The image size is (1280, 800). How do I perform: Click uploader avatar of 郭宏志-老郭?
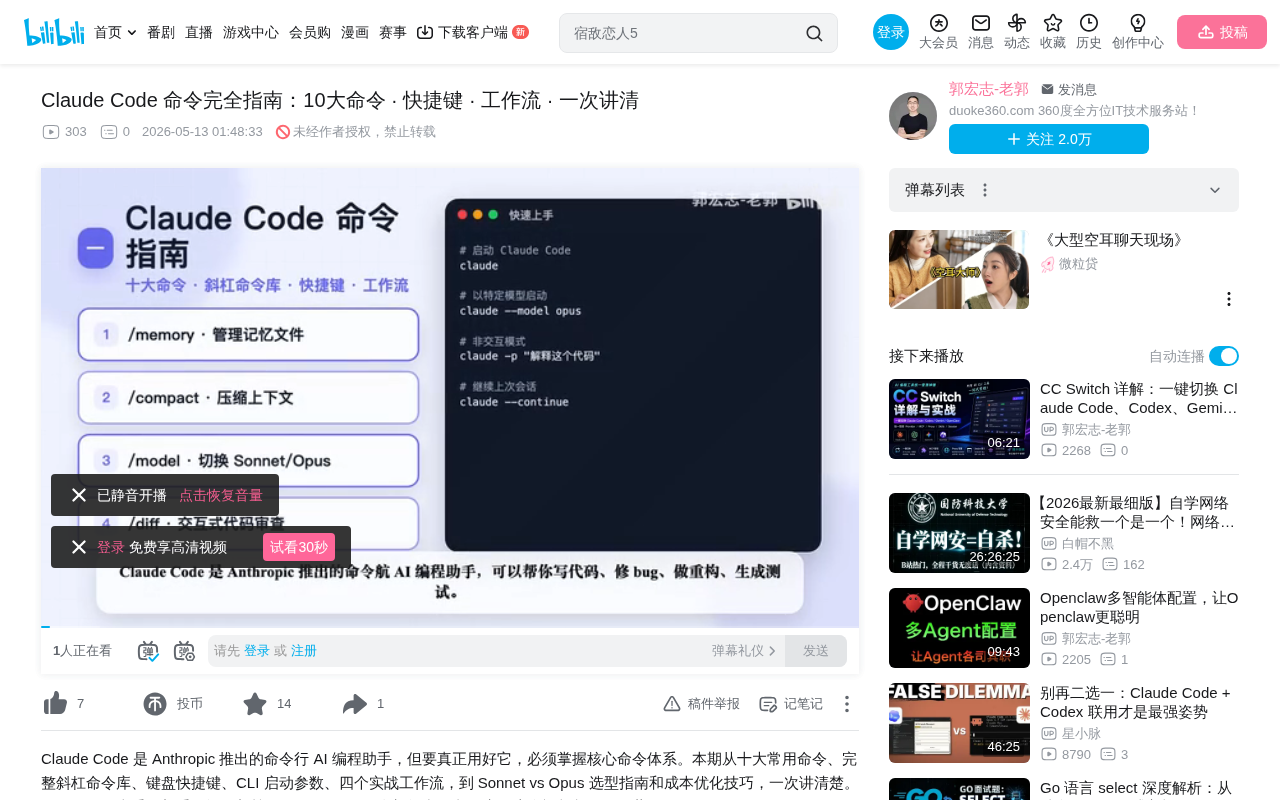point(913,116)
